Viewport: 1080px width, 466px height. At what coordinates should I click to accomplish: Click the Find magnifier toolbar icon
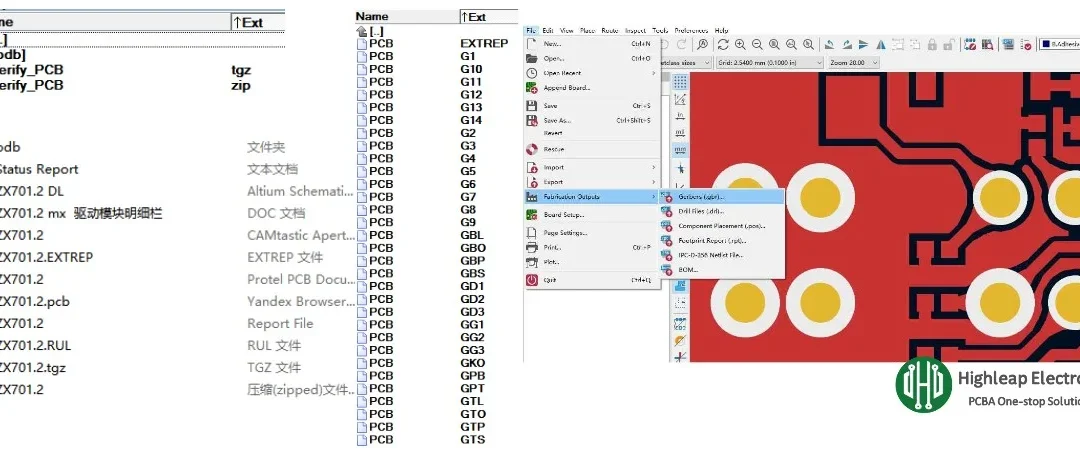[x=703, y=45]
